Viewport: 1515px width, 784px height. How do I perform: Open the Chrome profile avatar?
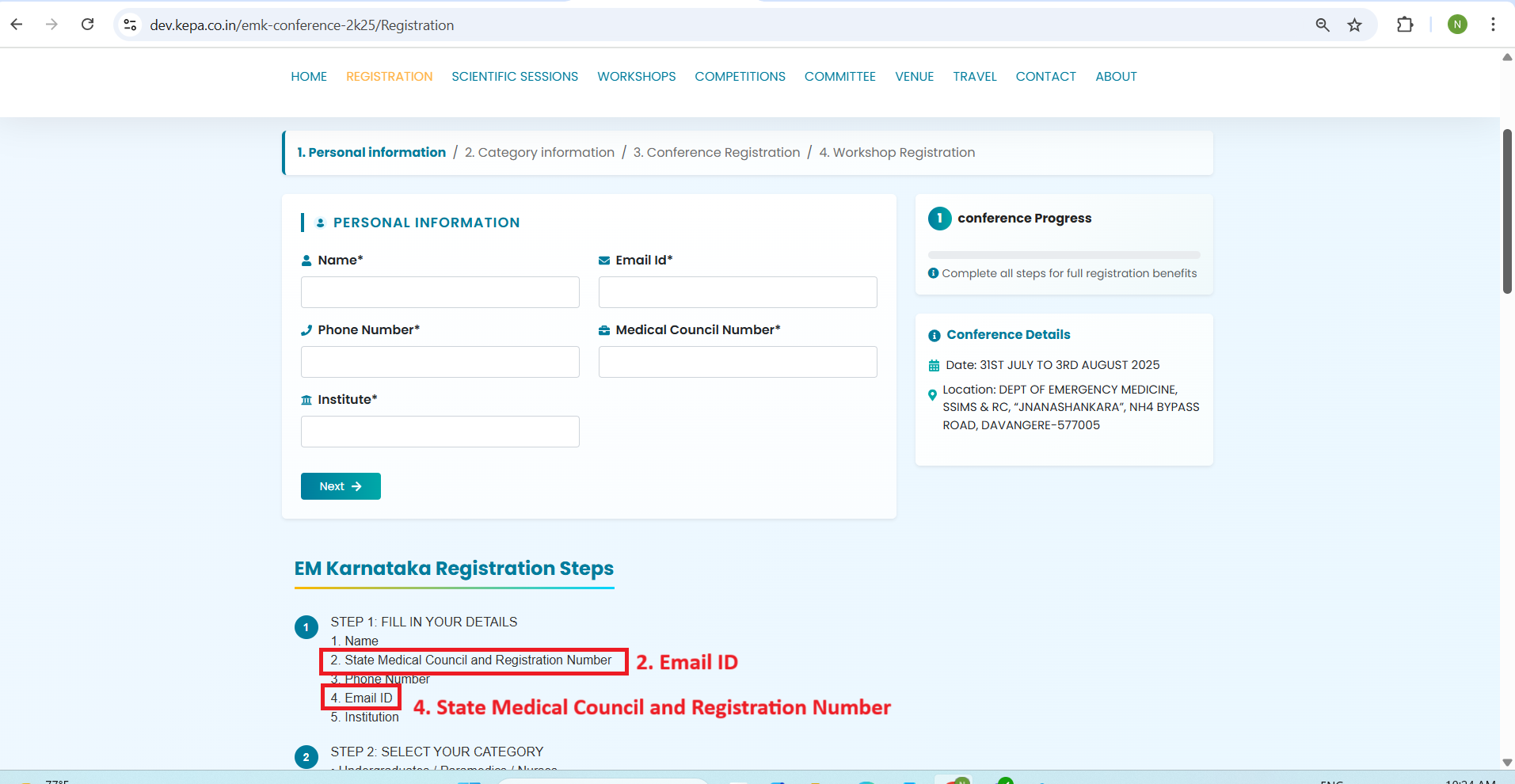[x=1456, y=25]
